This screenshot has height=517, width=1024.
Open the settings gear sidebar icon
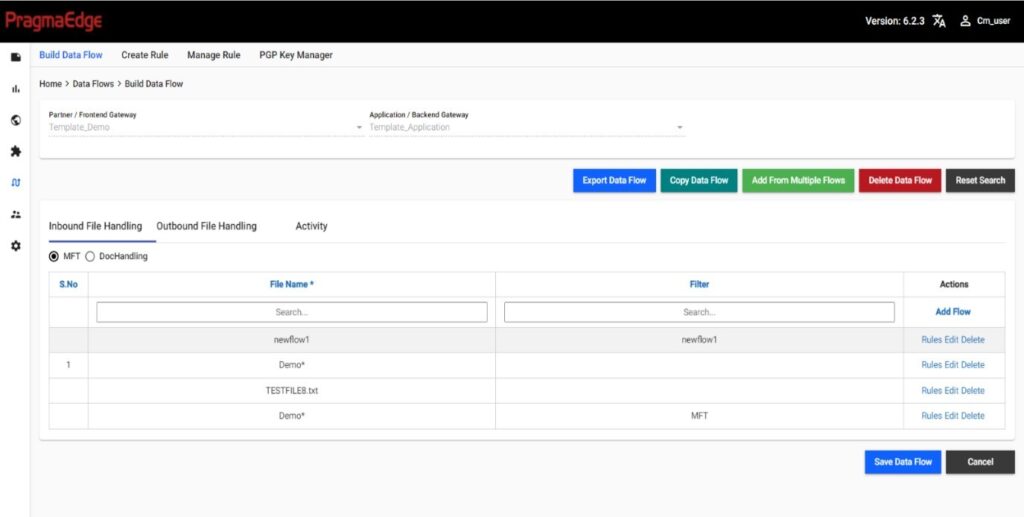pos(15,246)
